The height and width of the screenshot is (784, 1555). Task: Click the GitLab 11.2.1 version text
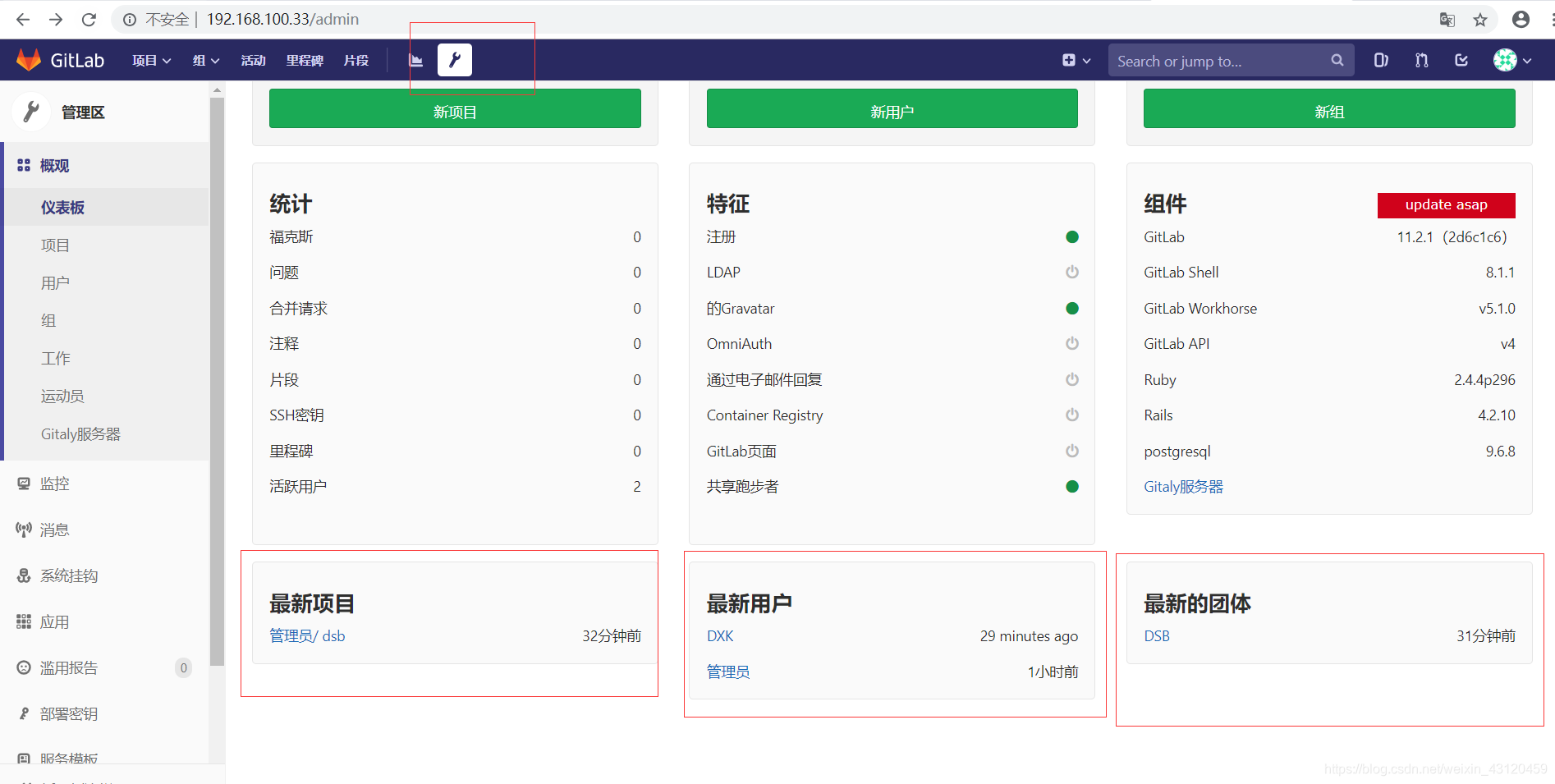(x=1452, y=237)
